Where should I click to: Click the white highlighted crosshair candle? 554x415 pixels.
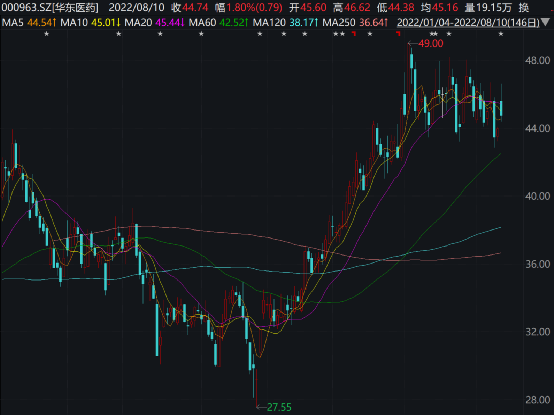(443, 102)
